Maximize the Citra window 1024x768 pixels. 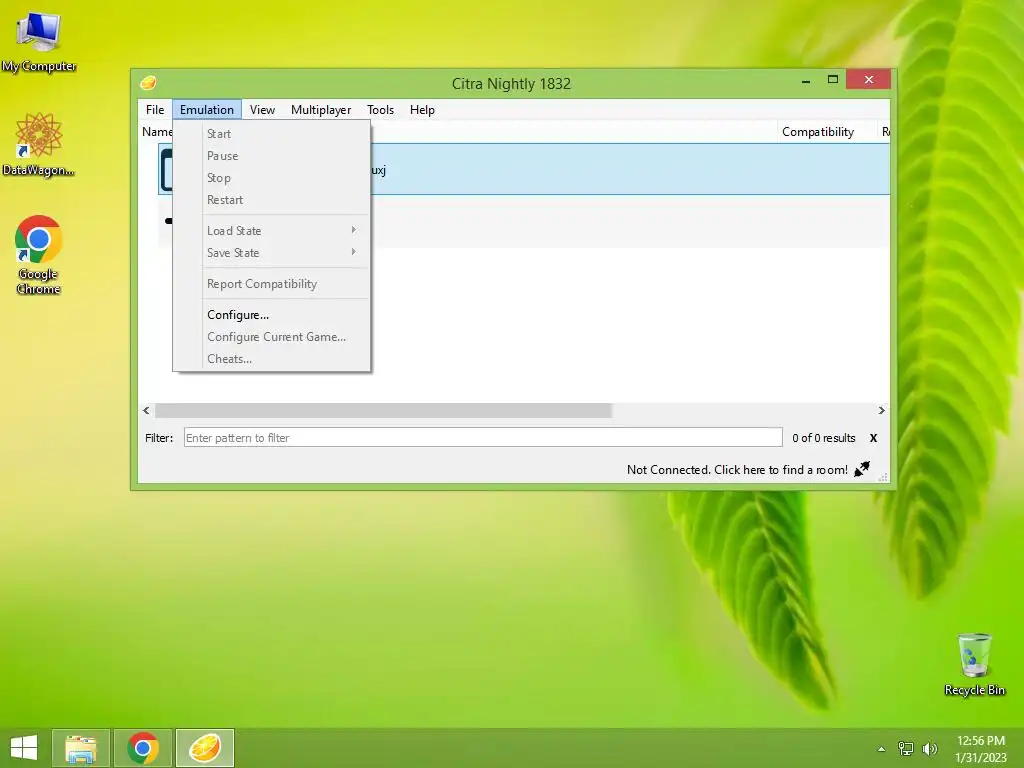click(x=833, y=80)
